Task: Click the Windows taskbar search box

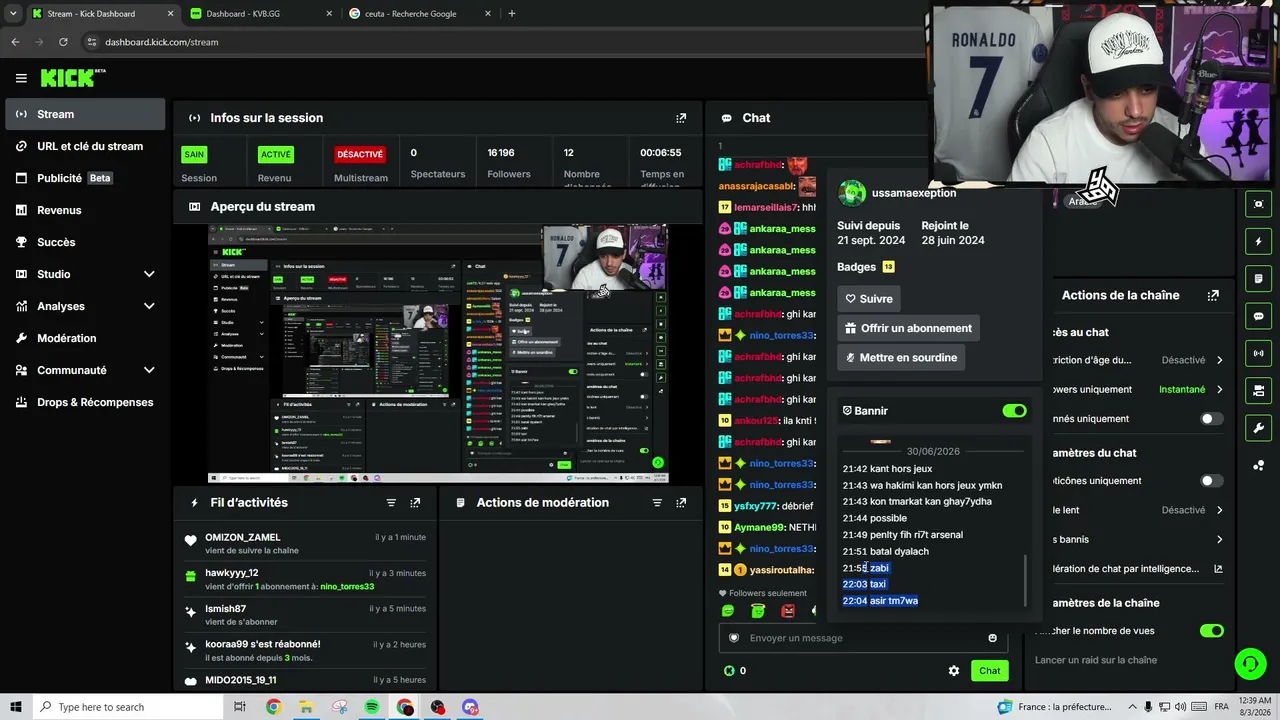Action: 128,707
